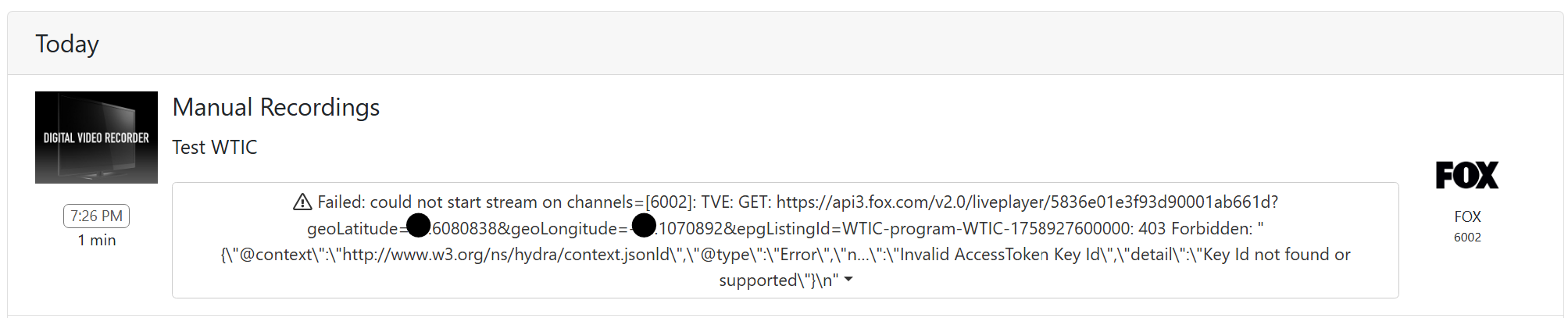Click the black dot after geoLatitude

click(419, 226)
